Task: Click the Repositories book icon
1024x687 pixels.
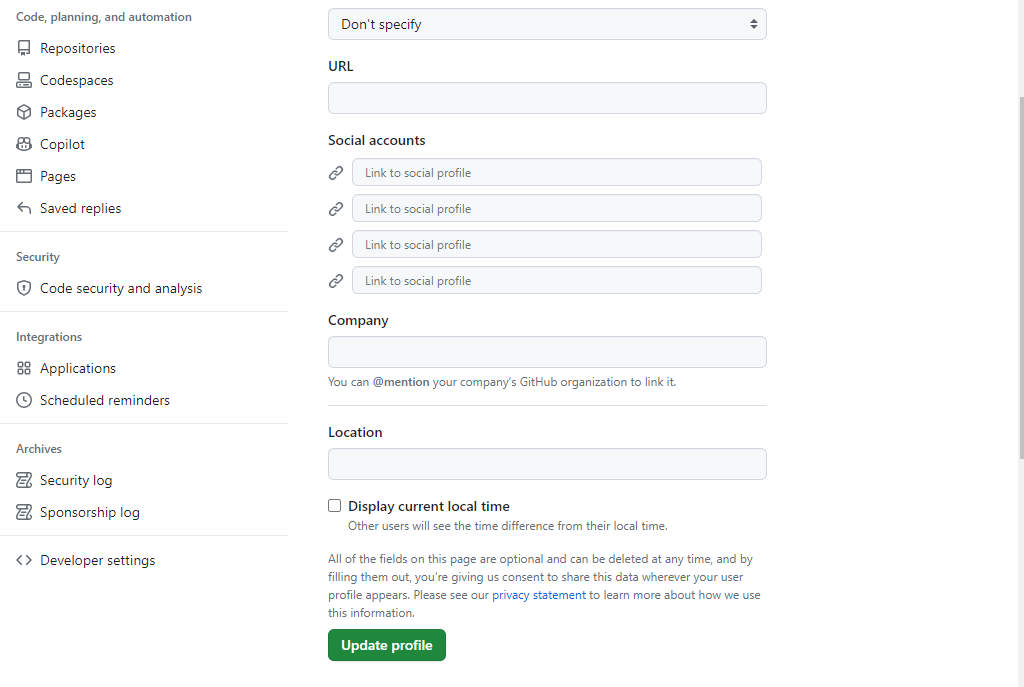Action: [x=24, y=48]
